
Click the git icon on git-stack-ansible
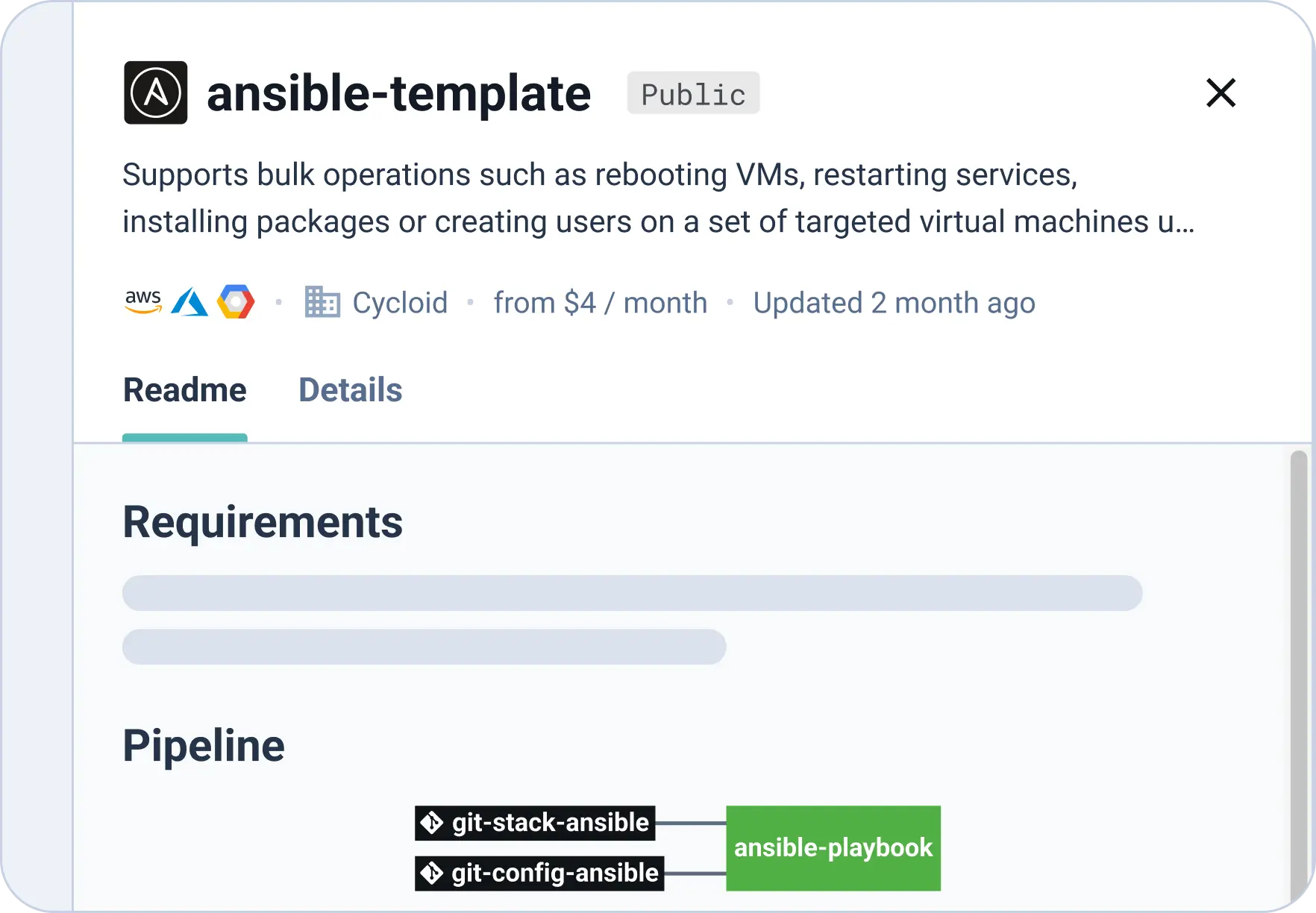click(x=432, y=823)
